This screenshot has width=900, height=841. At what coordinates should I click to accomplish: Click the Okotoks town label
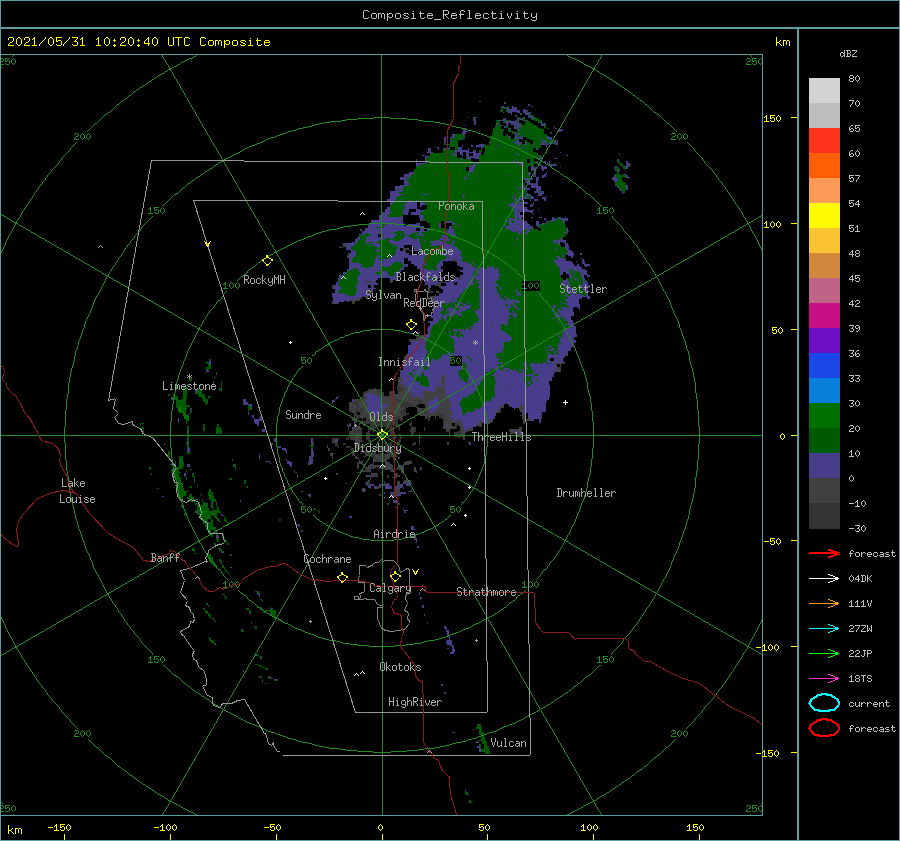click(400, 667)
